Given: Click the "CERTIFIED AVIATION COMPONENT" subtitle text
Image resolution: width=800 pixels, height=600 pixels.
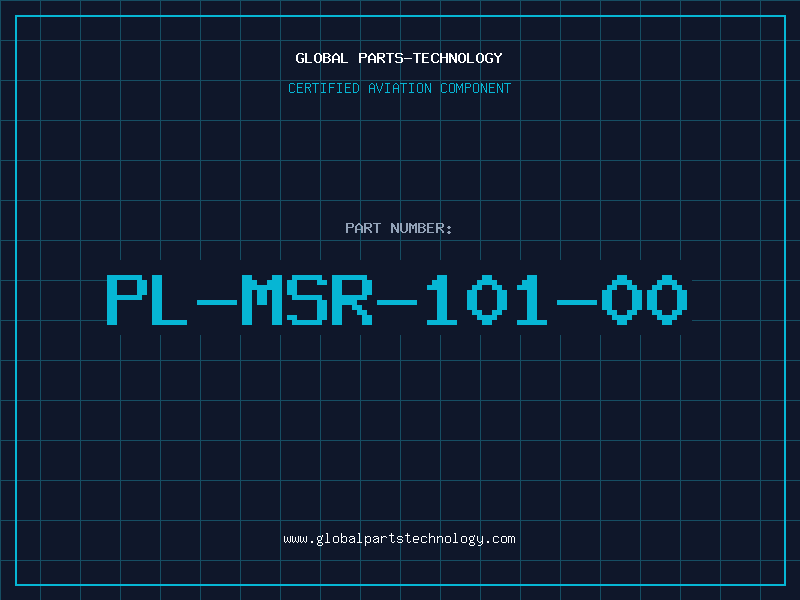Looking at the screenshot, I should pos(399,88).
